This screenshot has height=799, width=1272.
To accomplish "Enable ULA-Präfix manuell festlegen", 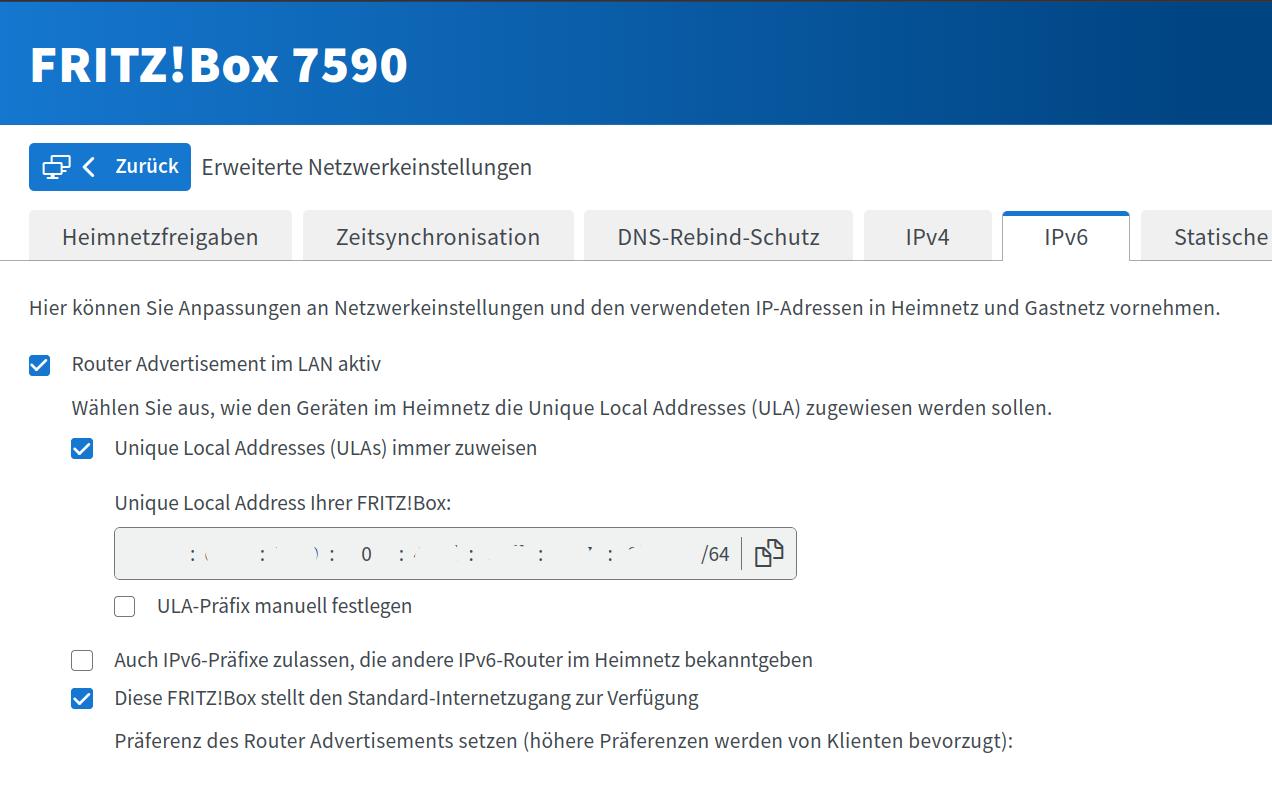I will [125, 606].
